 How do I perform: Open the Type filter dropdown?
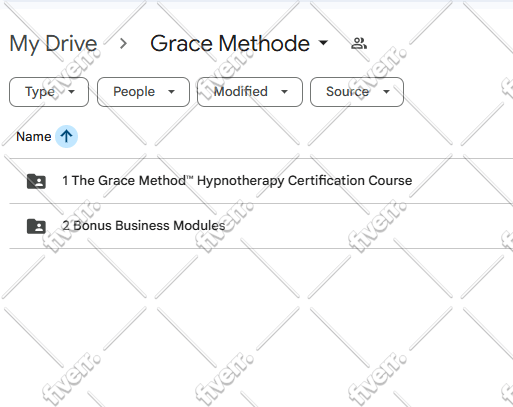pos(49,92)
